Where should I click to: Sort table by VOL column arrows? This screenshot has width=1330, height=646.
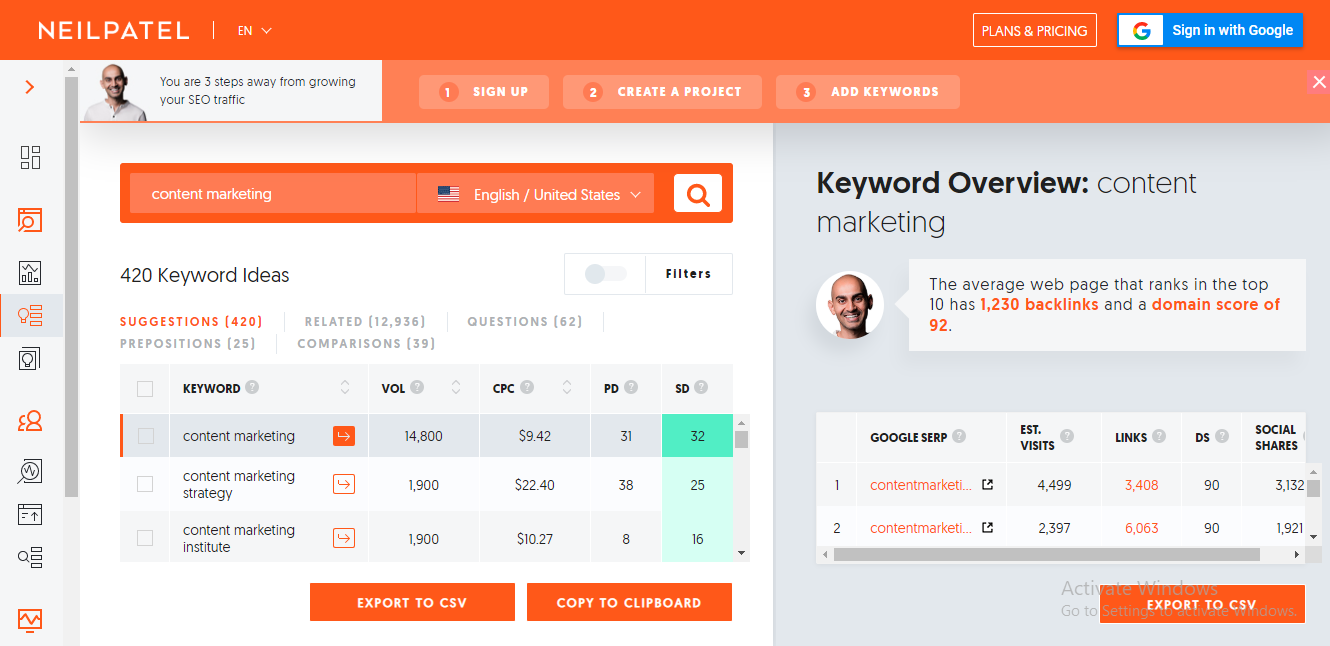(x=456, y=388)
